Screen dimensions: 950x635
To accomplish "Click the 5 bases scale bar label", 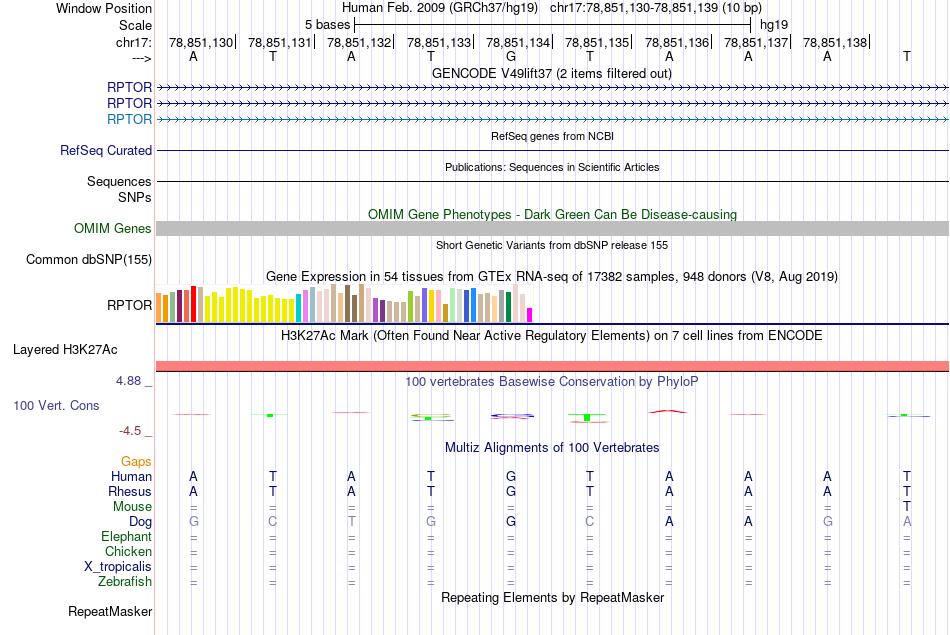I will click(327, 25).
